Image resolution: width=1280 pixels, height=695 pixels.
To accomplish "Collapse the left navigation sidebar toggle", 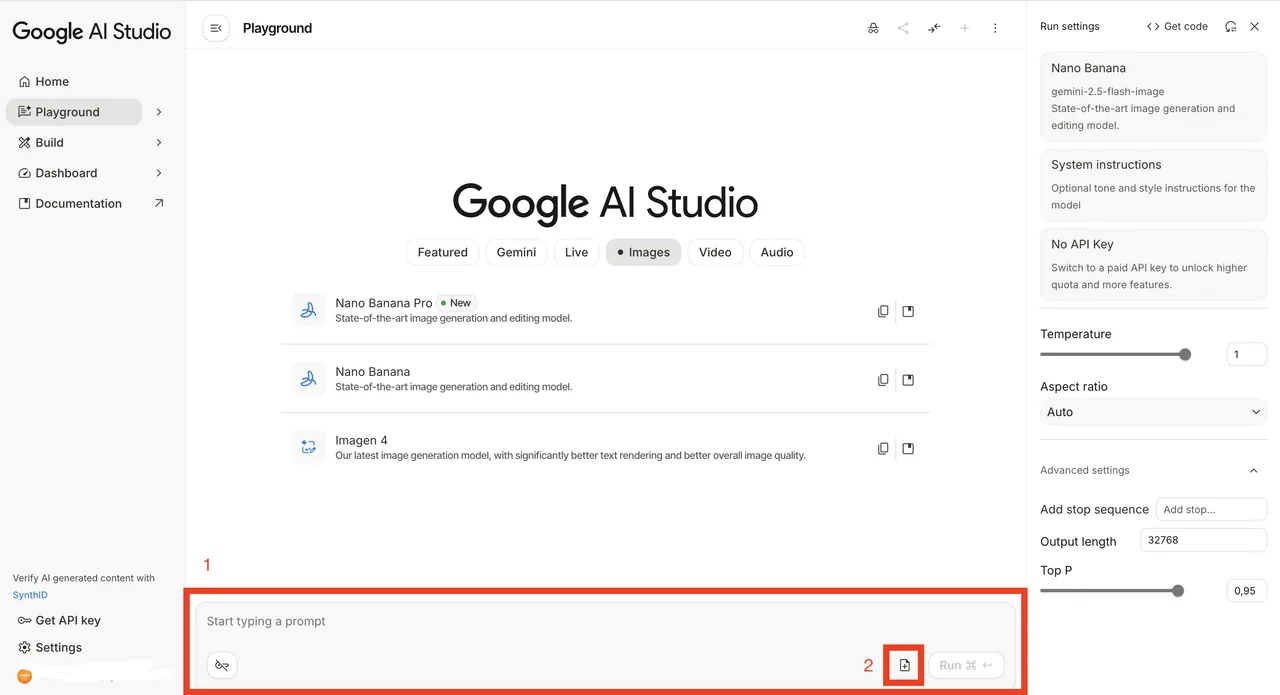I will (216, 28).
